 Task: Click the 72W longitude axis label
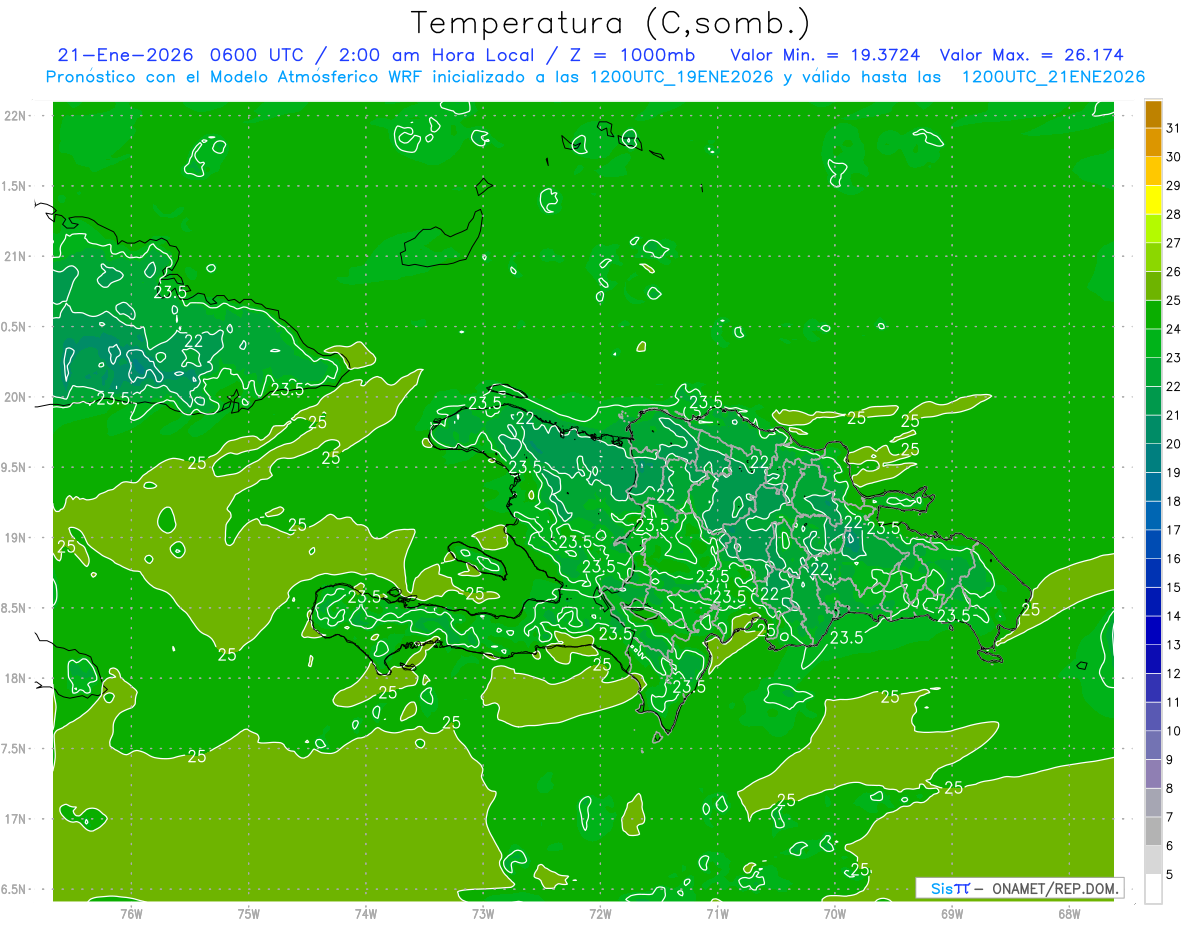(600, 913)
